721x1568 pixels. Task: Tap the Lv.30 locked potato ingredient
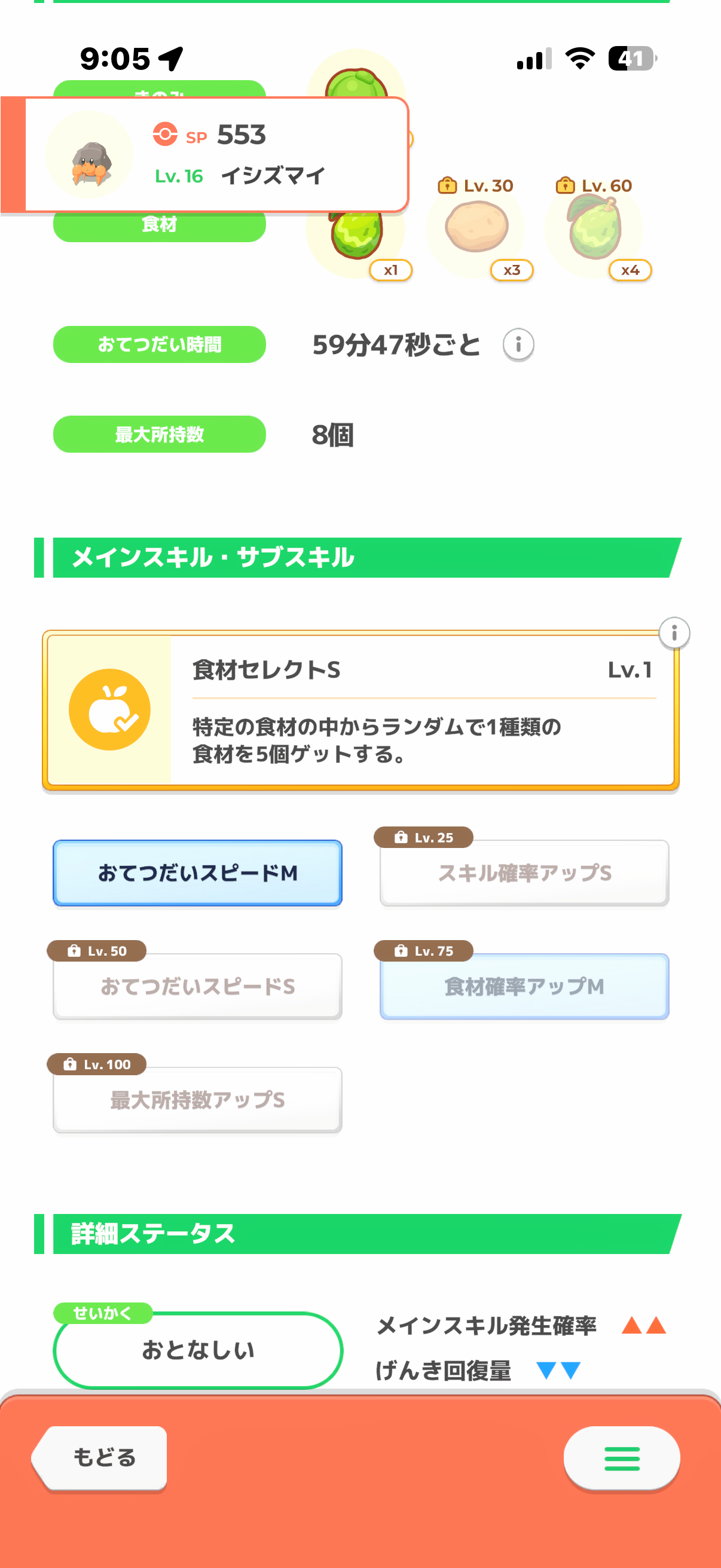(478, 228)
